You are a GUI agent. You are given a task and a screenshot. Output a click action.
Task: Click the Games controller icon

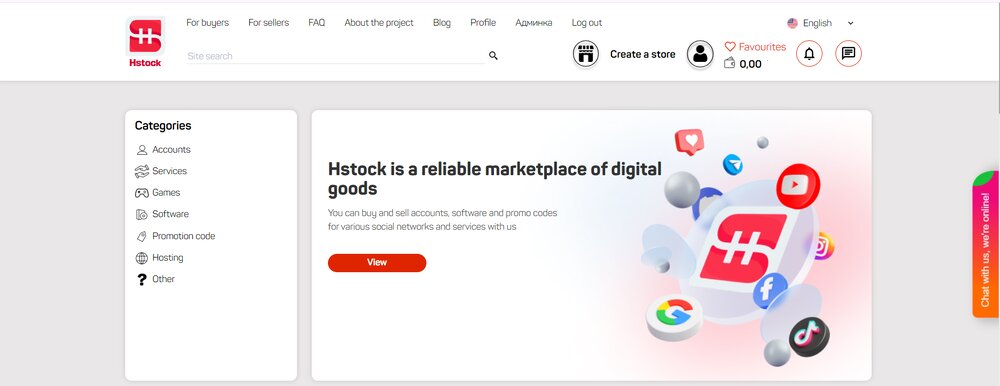click(x=142, y=193)
